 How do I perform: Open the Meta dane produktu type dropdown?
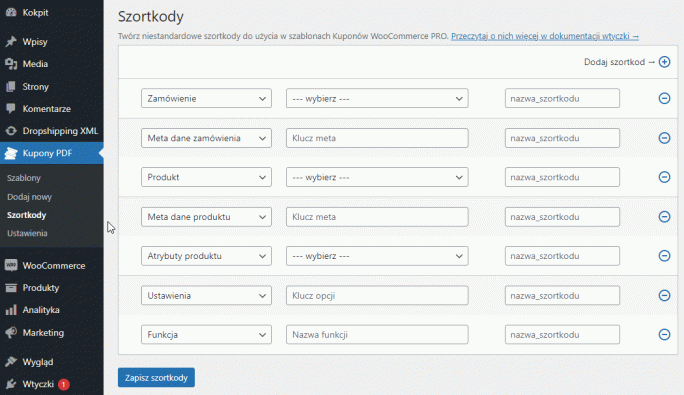tap(206, 216)
